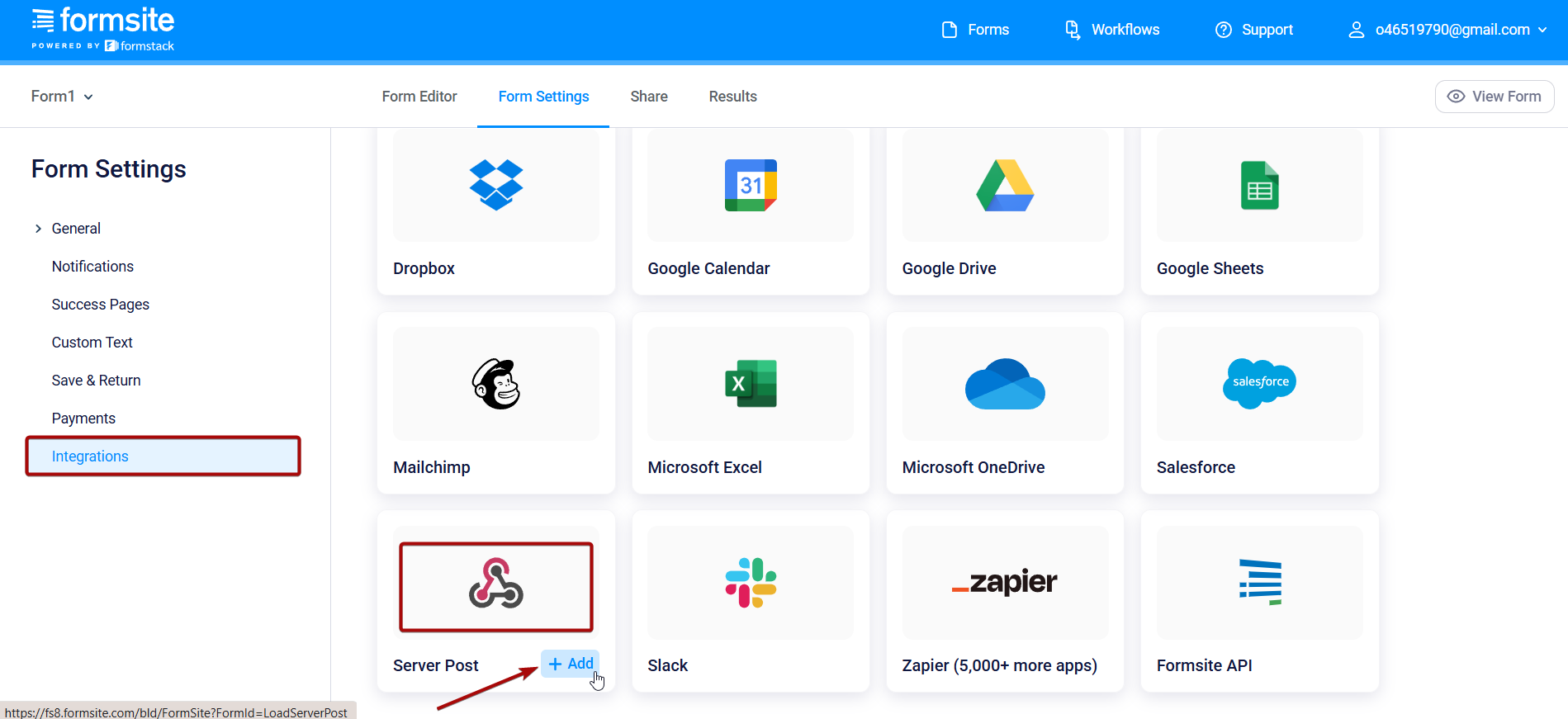Click the Mailchimp monkey icon
The width and height of the screenshot is (1568, 719).
[x=496, y=384]
